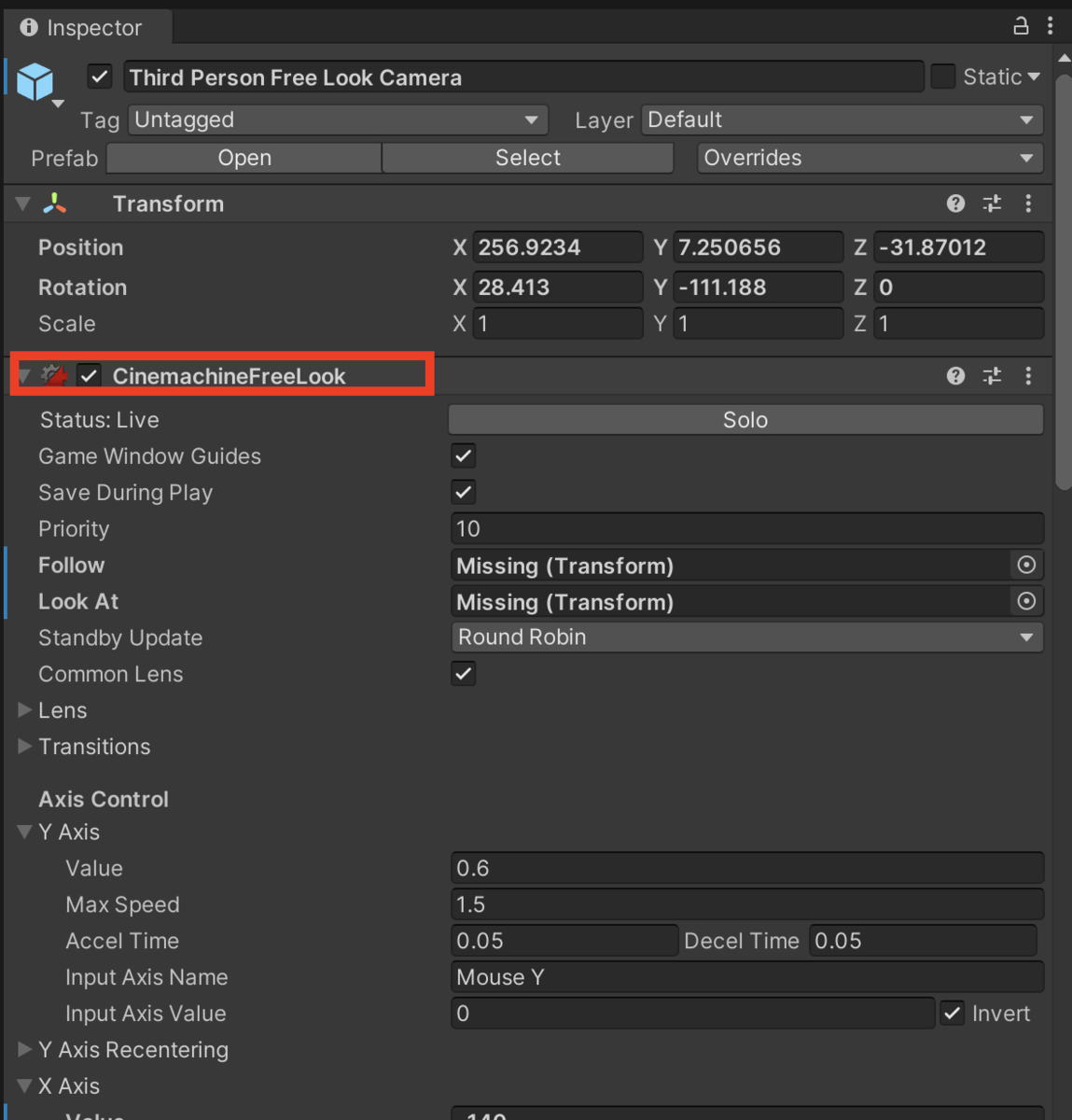Screen dimensions: 1072x1120
Task: Click the Position X field
Action: pyautogui.click(x=557, y=247)
